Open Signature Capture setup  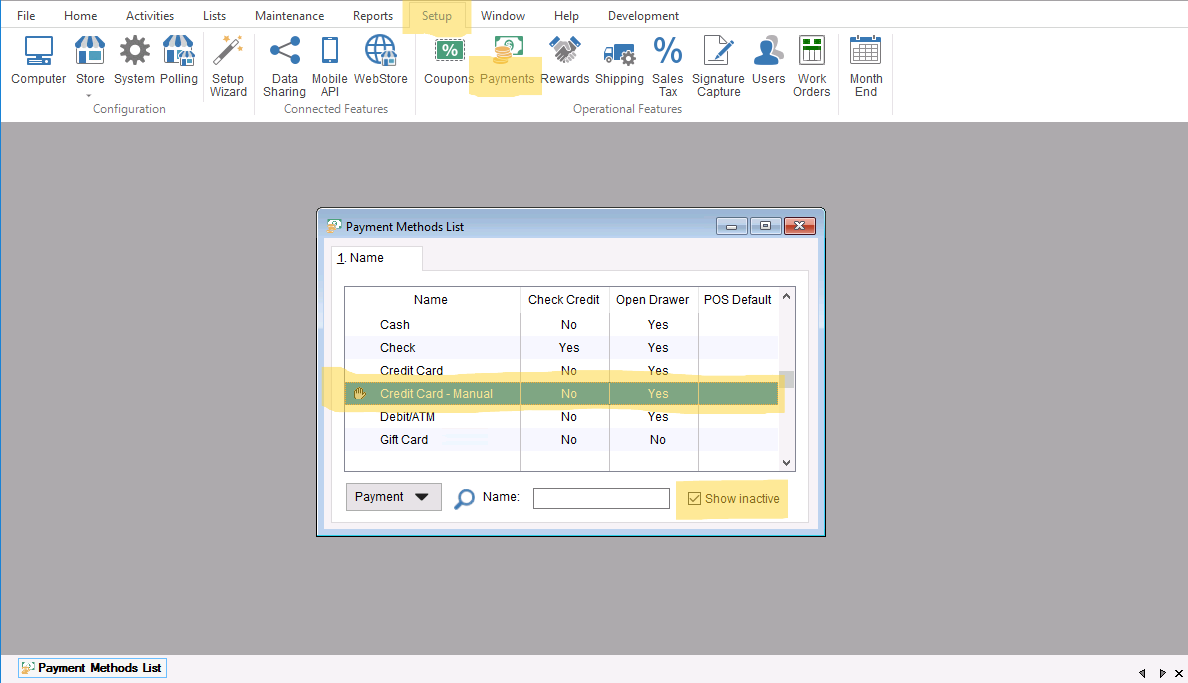coord(718,66)
